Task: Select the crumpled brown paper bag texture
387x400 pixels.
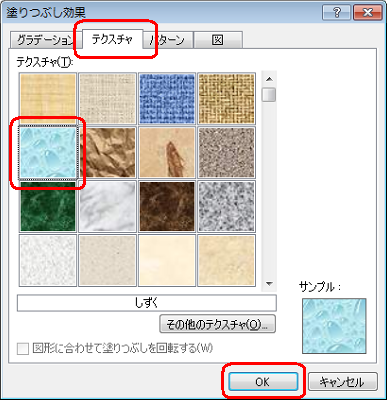Action: tap(107, 152)
